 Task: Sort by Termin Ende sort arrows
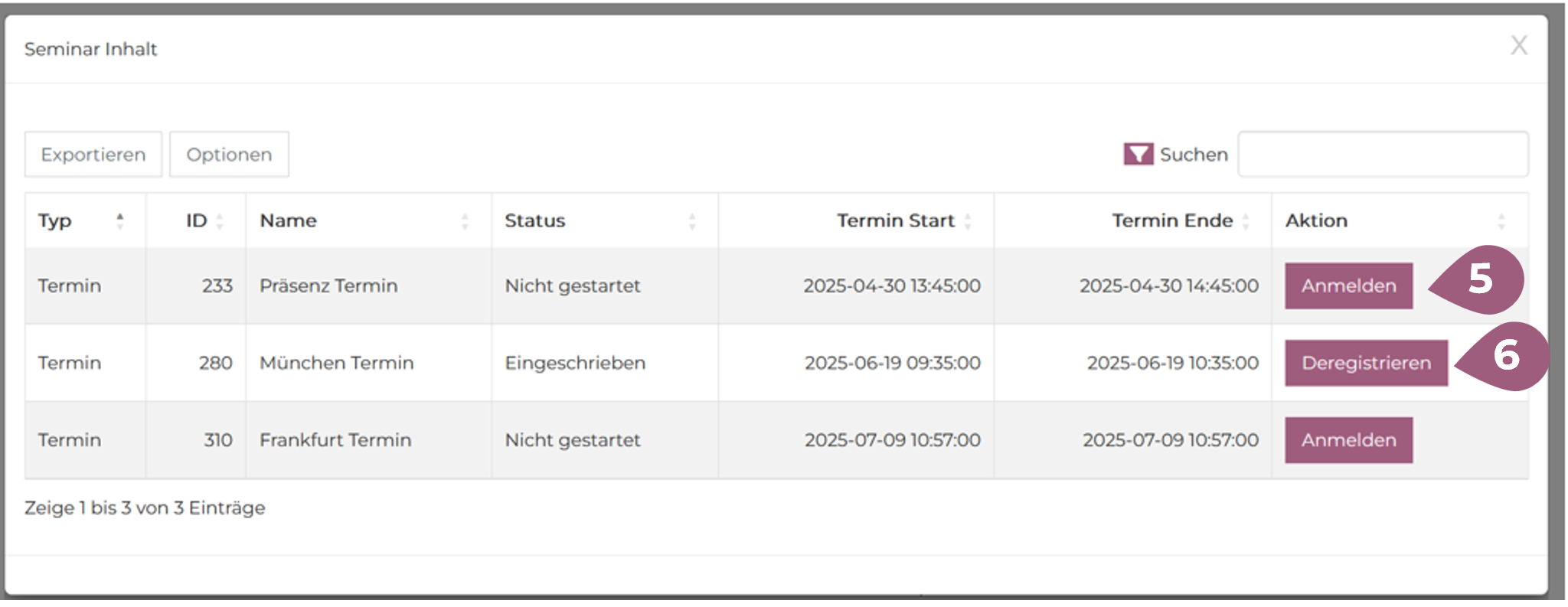point(1246,221)
